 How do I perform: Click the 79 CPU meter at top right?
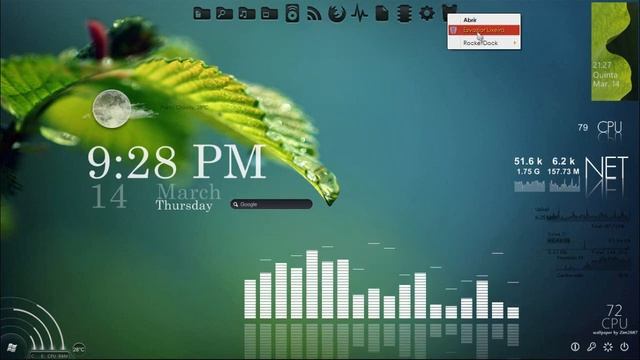(x=600, y=128)
